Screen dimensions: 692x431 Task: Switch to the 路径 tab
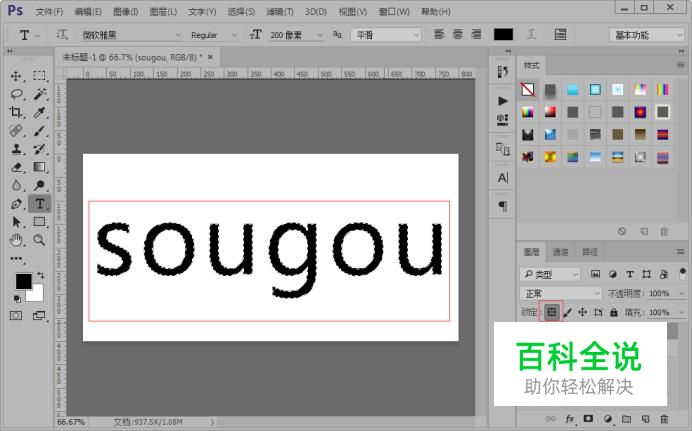(590, 252)
